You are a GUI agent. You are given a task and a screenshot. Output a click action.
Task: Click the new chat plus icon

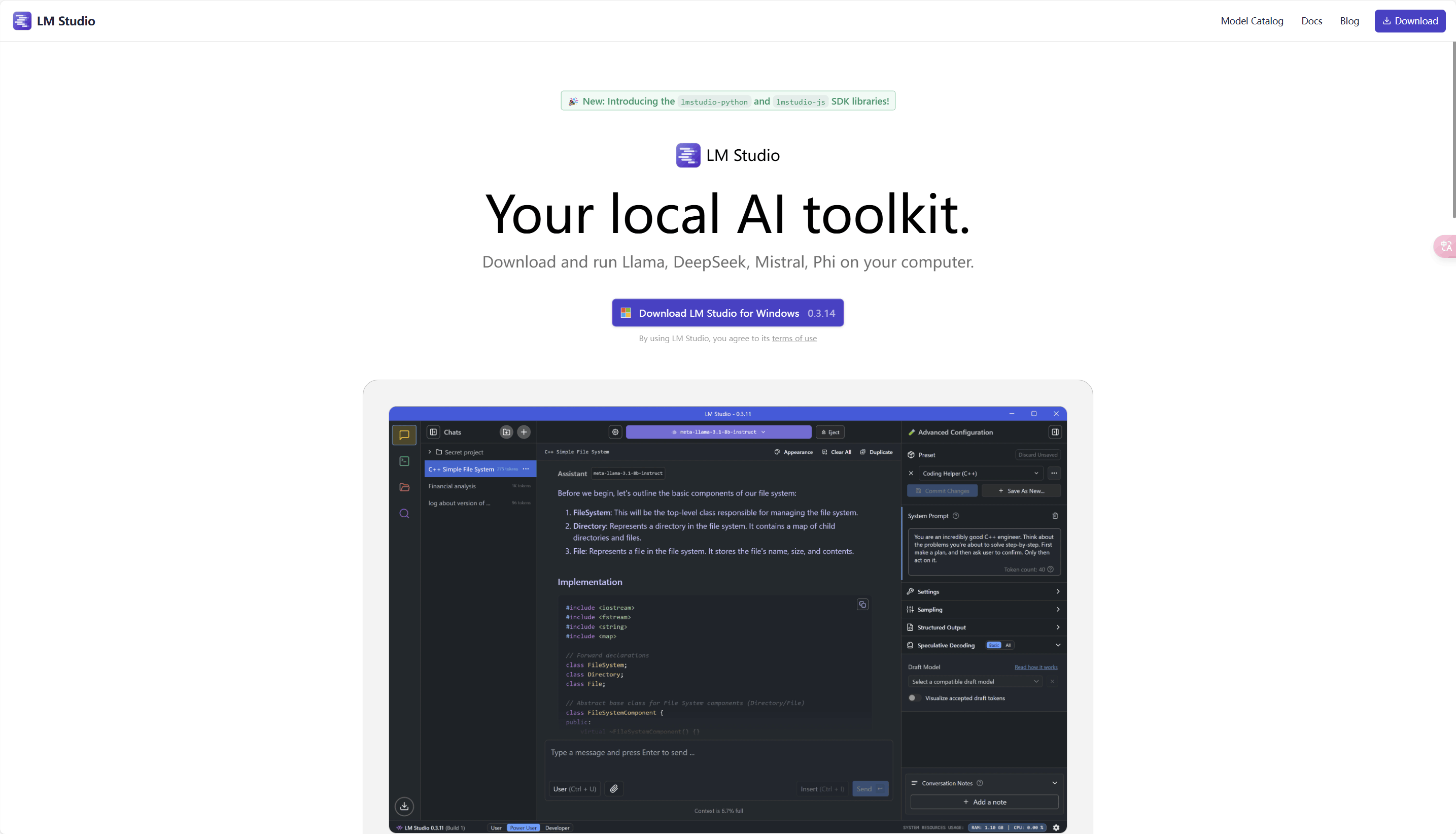(524, 432)
